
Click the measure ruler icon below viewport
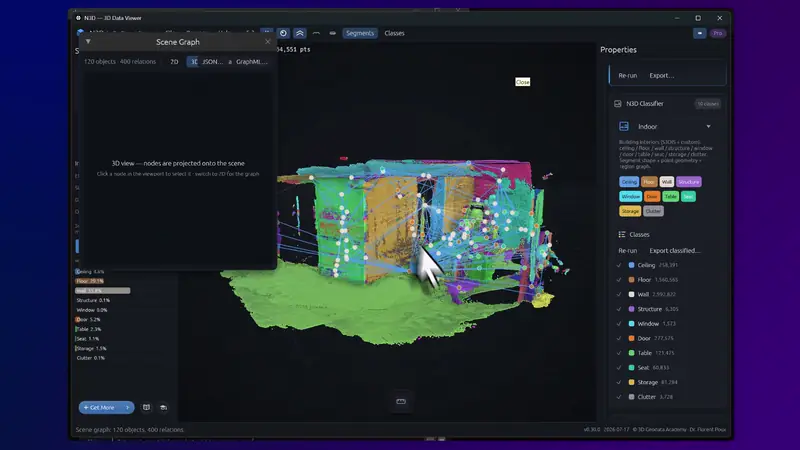(401, 402)
